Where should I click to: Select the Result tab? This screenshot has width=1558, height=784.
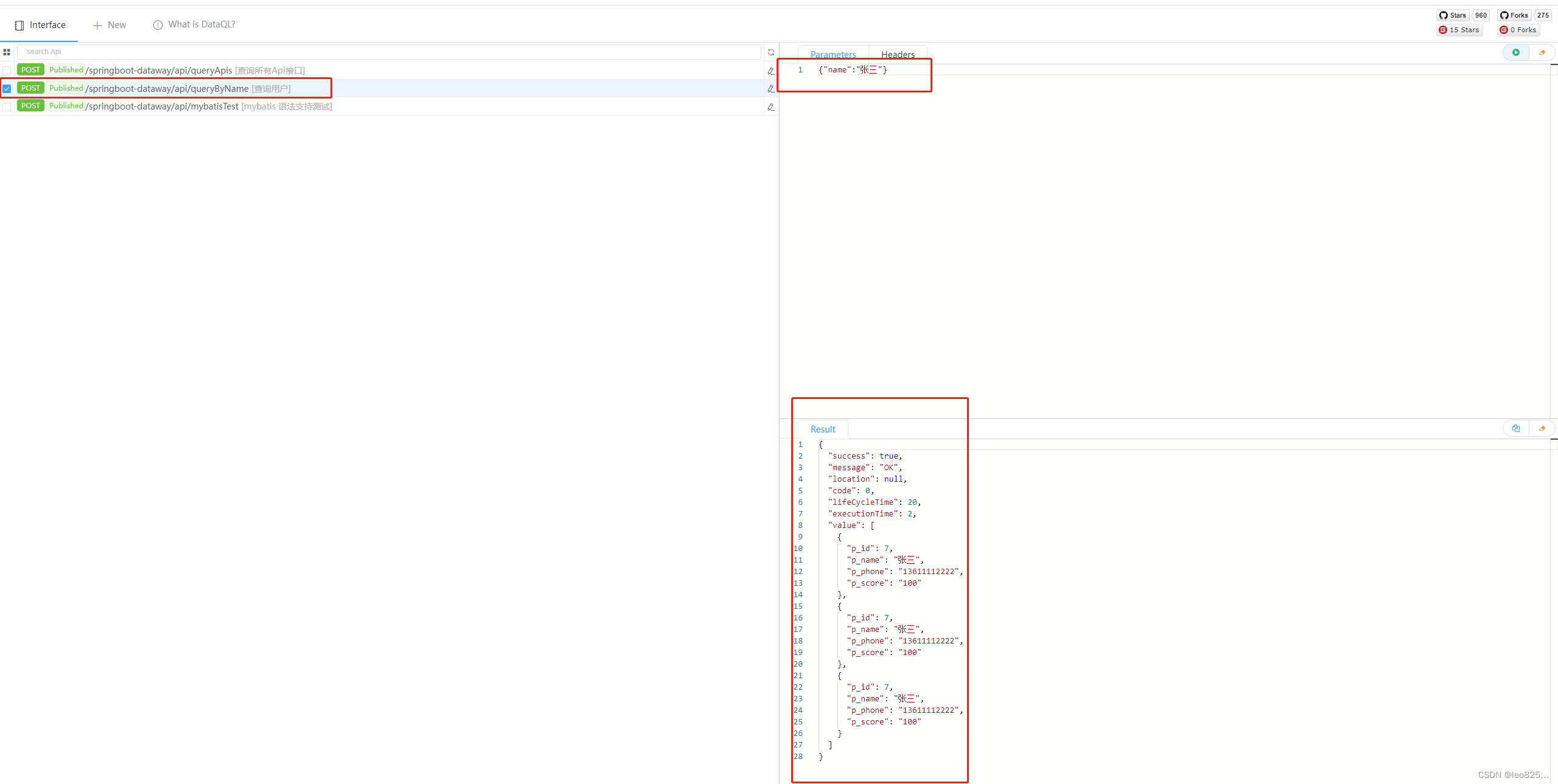click(823, 429)
